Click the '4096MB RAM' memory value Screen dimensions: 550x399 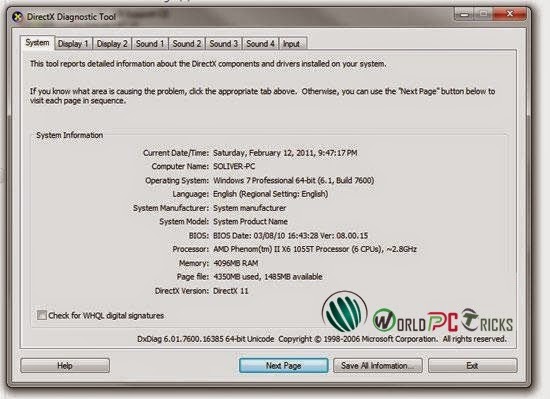pos(236,263)
